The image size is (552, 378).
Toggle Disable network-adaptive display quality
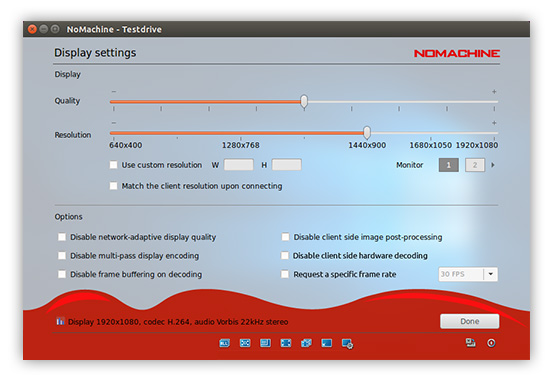pos(62,237)
